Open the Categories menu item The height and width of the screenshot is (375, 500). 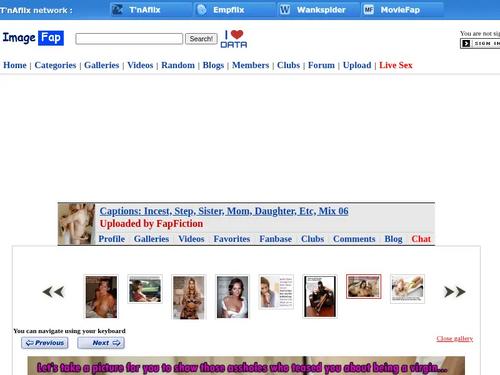(55, 65)
